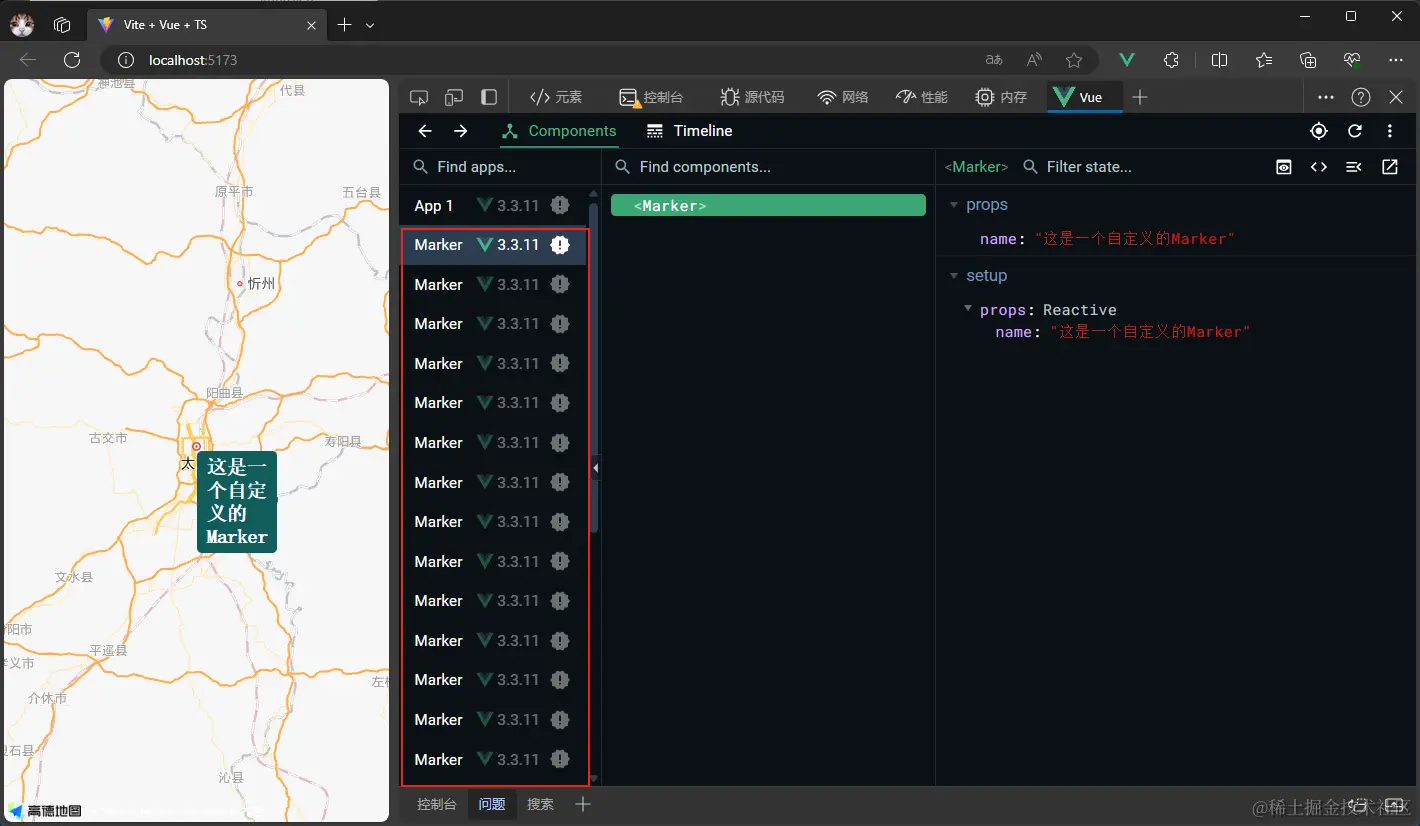The height and width of the screenshot is (826, 1420).
Task: Select the component picker crosshair in Vue devtools
Action: (1318, 131)
